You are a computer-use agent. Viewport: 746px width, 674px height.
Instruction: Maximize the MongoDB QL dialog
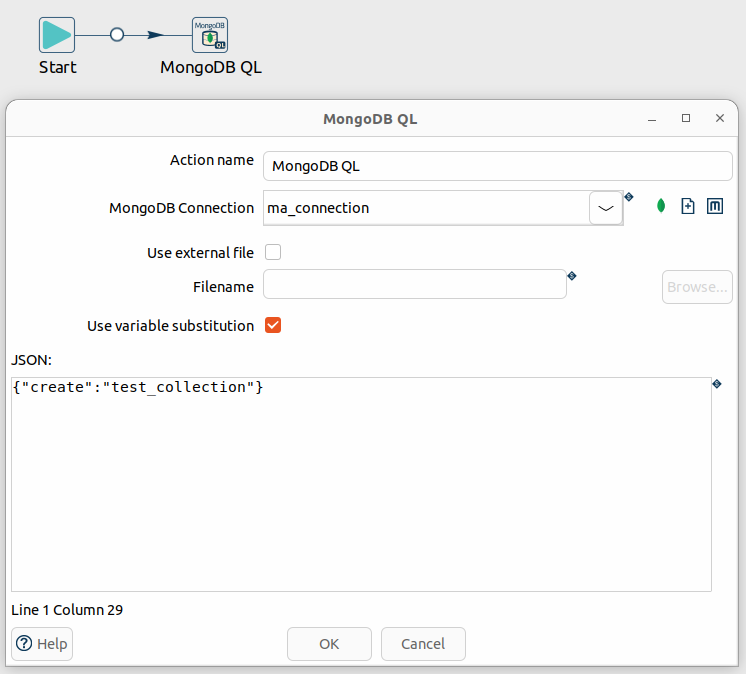click(x=686, y=118)
